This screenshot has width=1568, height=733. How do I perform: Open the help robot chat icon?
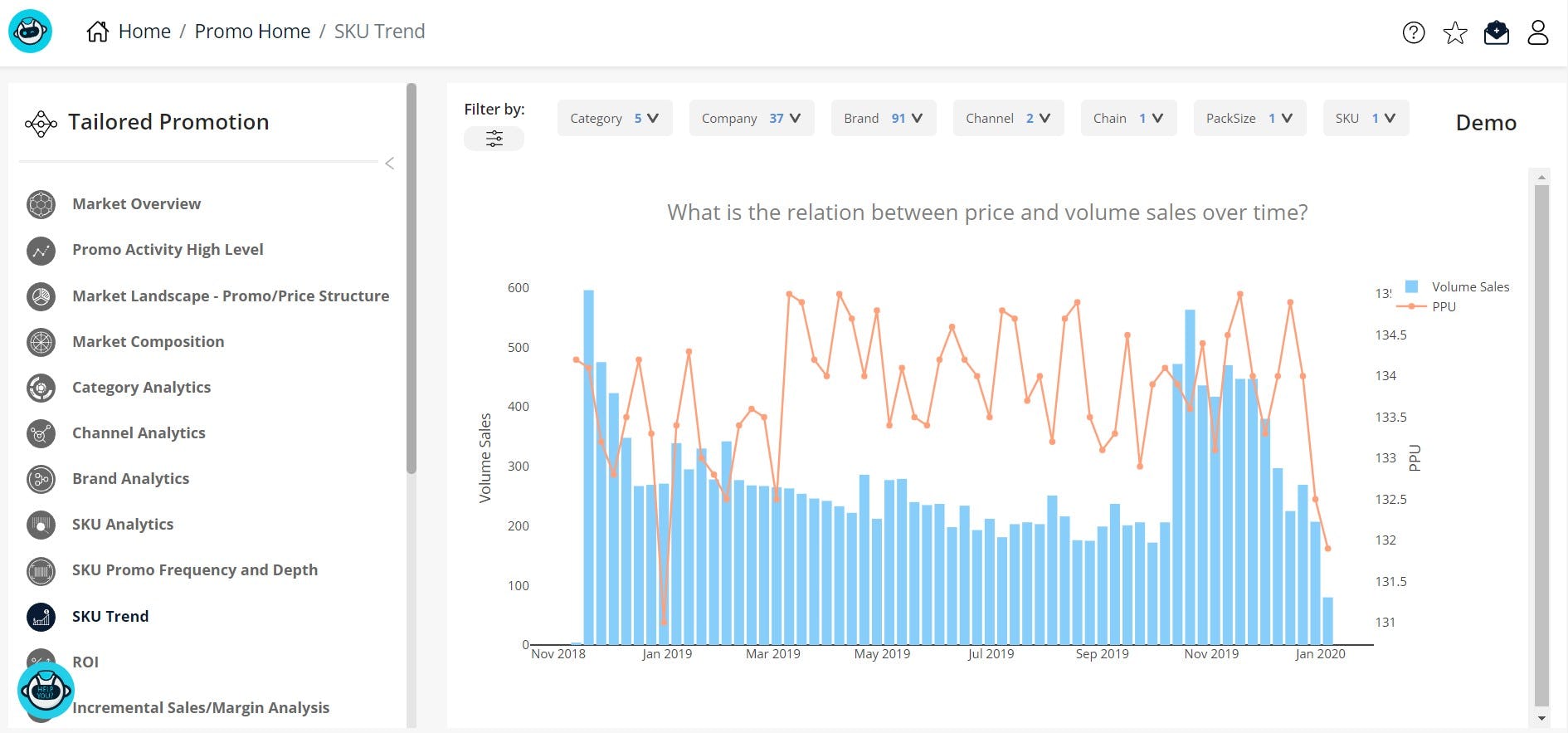click(46, 689)
